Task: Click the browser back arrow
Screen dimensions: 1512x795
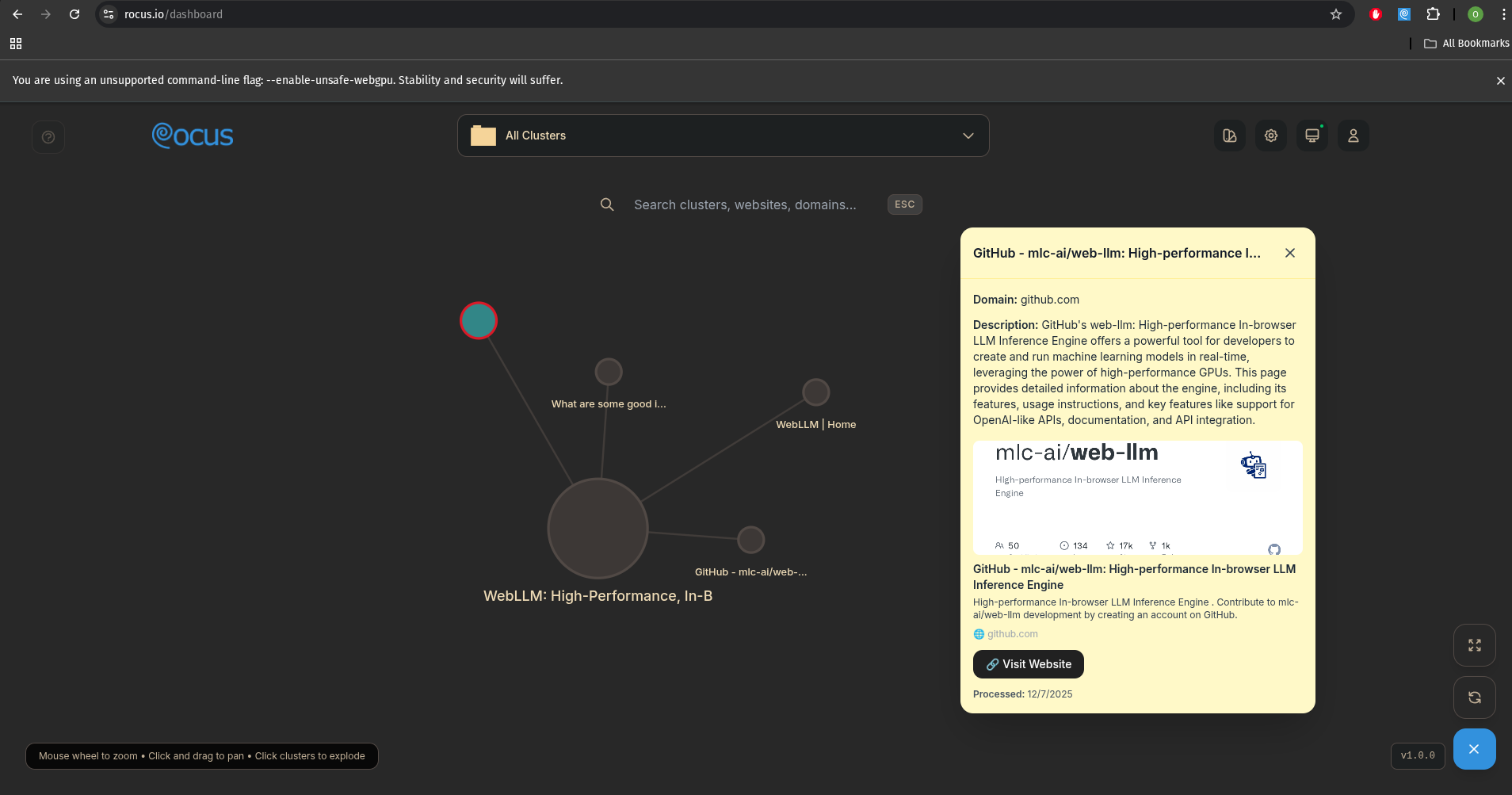Action: tap(17, 14)
